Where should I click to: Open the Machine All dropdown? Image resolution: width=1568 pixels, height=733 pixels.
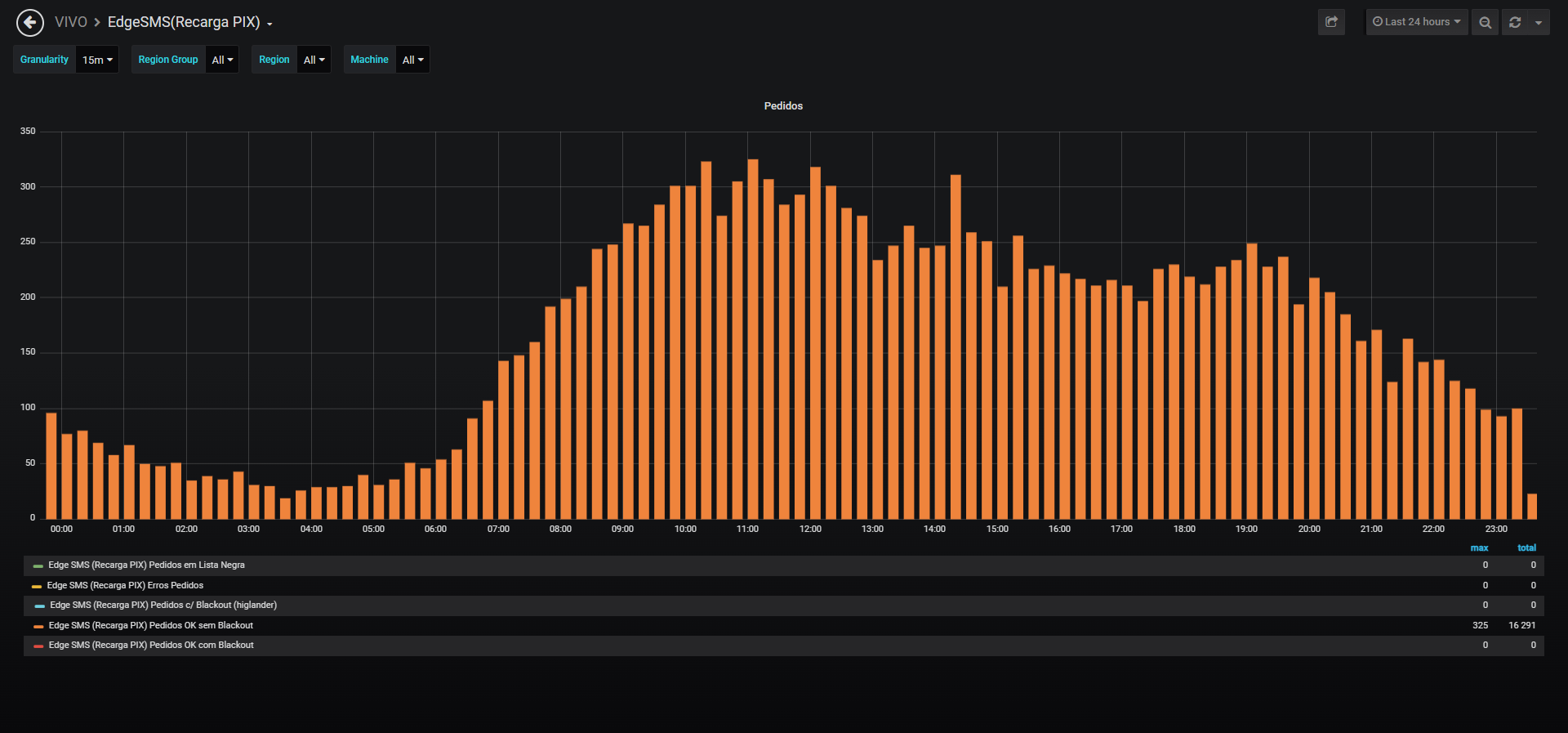point(412,60)
